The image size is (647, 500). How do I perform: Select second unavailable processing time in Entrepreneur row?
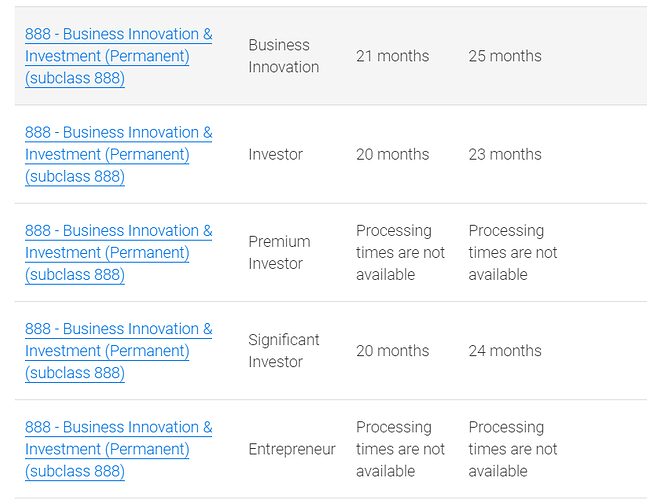(513, 449)
